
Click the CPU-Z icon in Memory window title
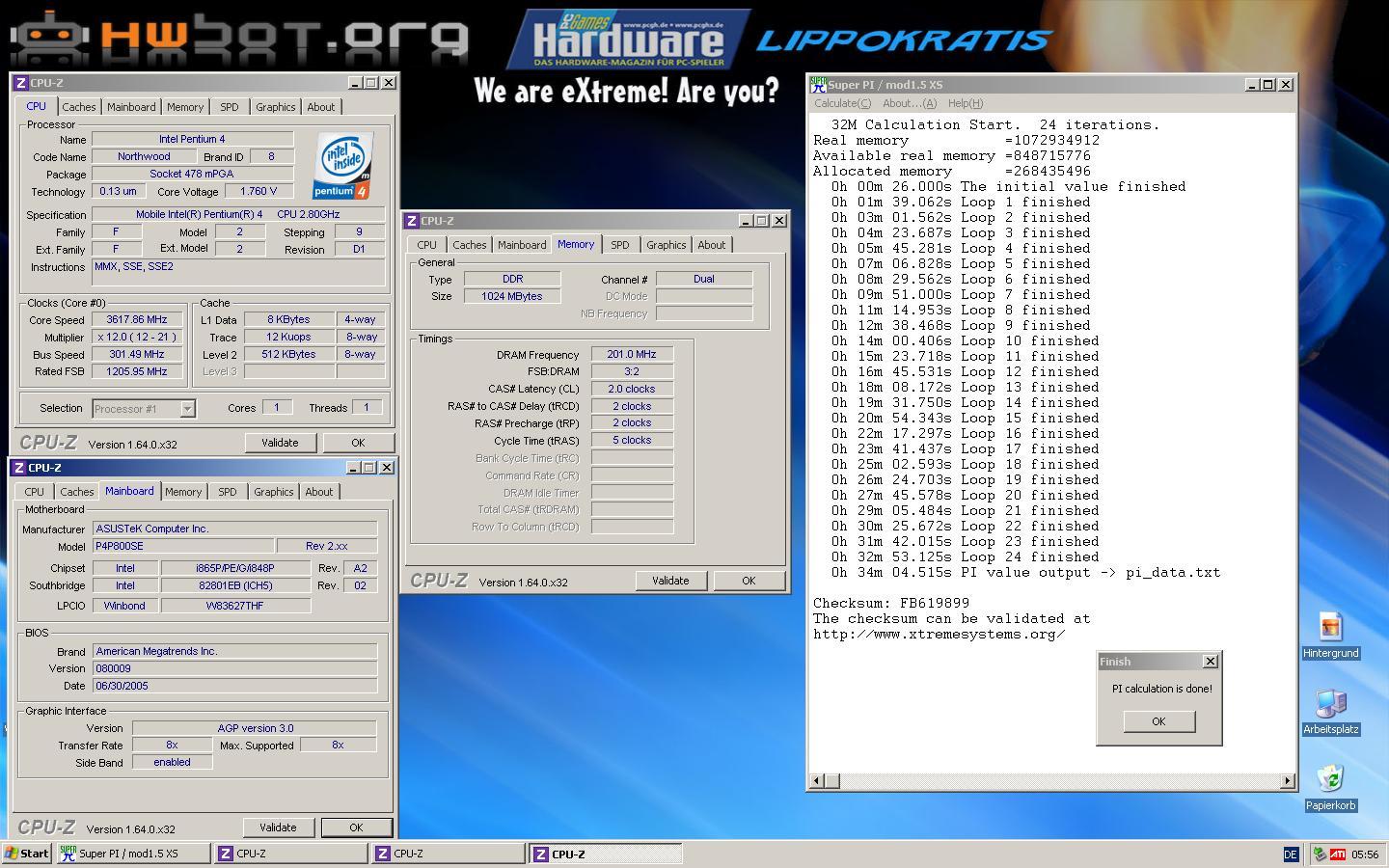(412, 221)
